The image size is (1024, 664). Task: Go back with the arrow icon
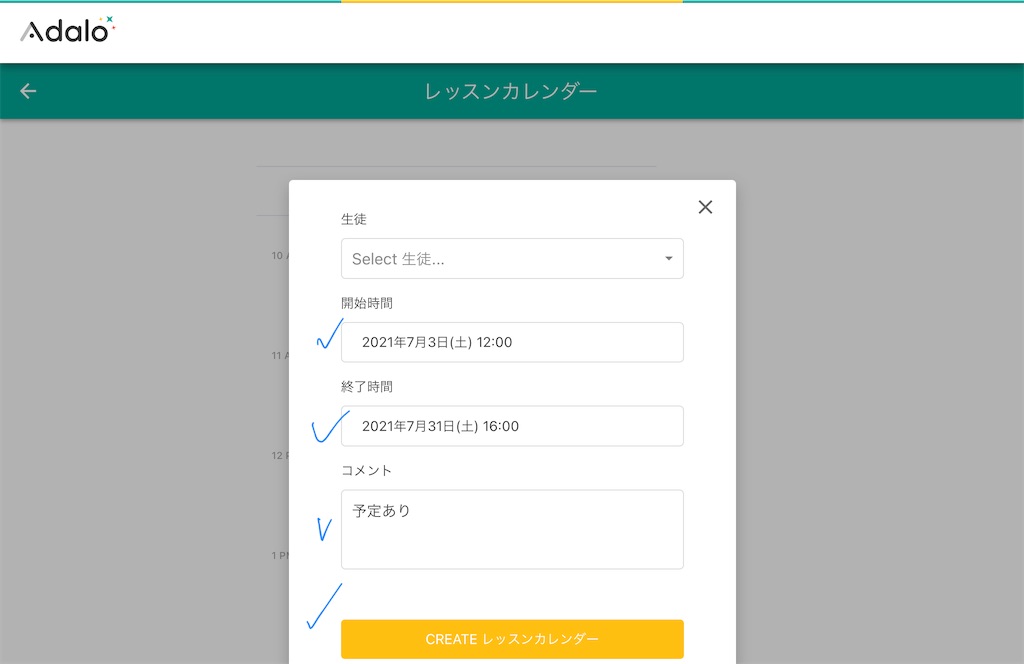click(x=28, y=91)
